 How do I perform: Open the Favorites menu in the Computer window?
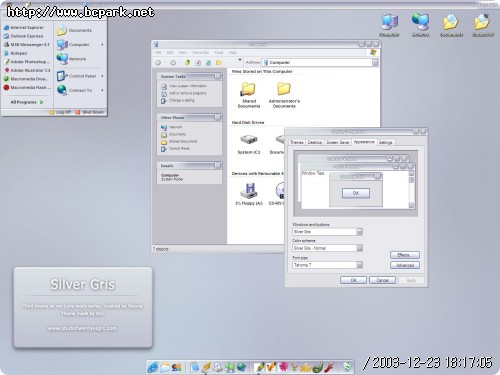pos(201,53)
